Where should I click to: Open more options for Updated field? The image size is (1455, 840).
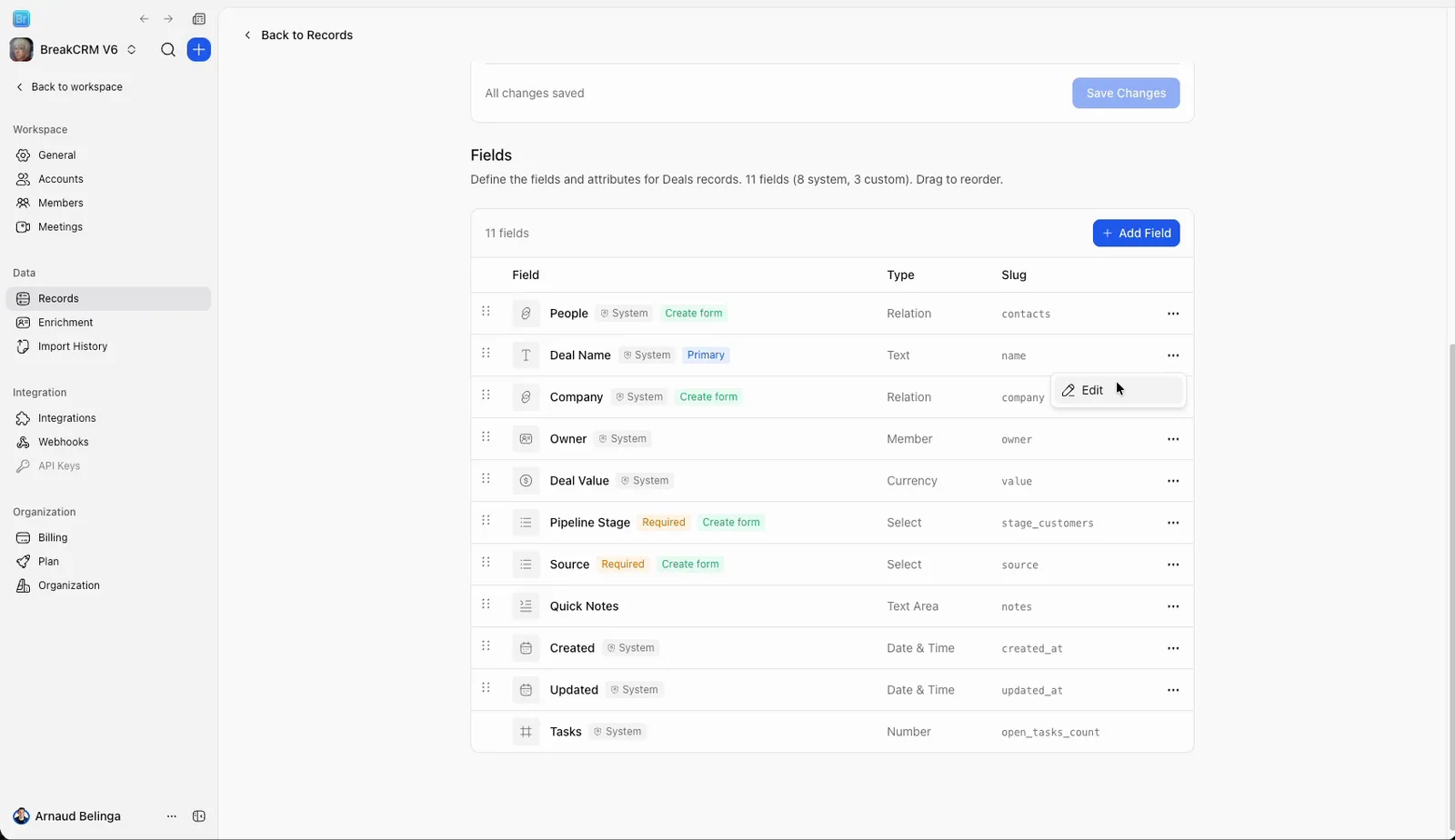pyautogui.click(x=1173, y=690)
